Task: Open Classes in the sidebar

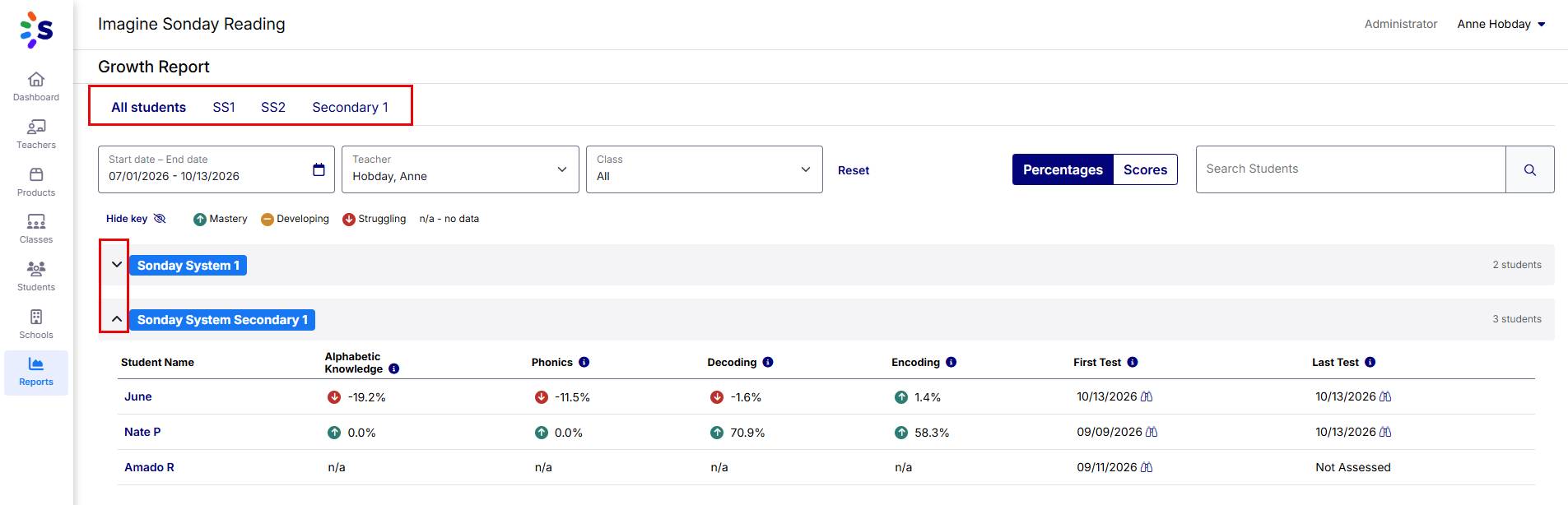Action: (36, 229)
